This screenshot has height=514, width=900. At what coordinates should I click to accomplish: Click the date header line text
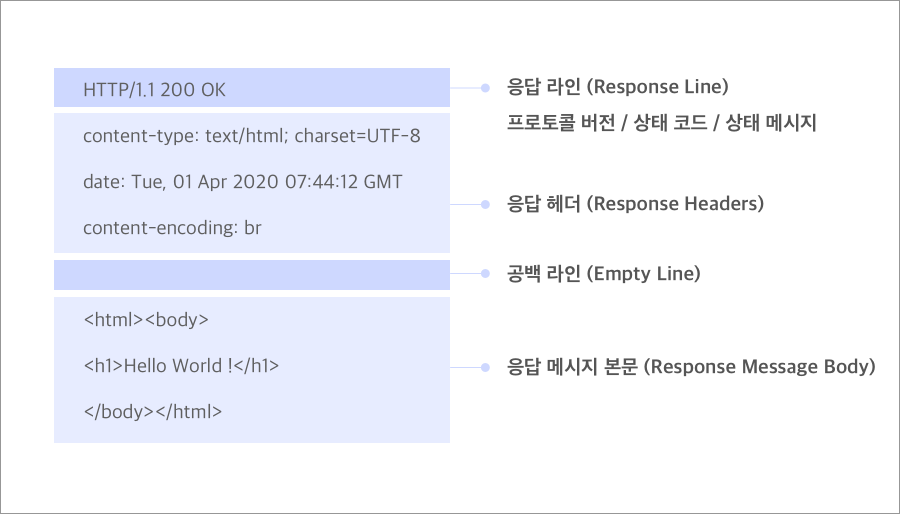[x=243, y=182]
